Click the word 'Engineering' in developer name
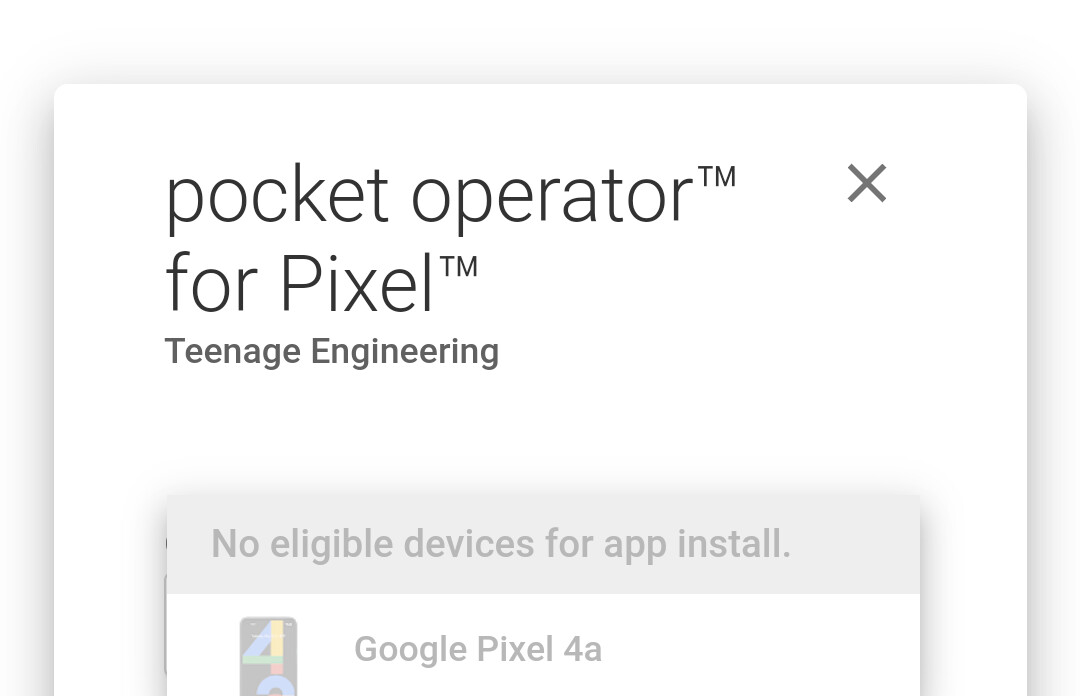Screen dimensions: 1080x696 (x=404, y=351)
